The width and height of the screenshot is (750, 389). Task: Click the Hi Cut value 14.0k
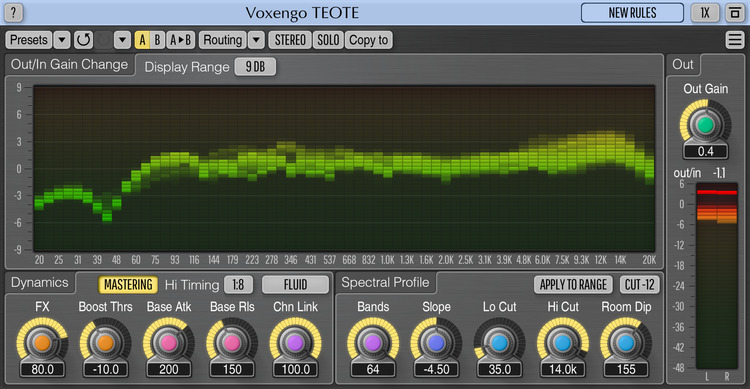(x=562, y=369)
